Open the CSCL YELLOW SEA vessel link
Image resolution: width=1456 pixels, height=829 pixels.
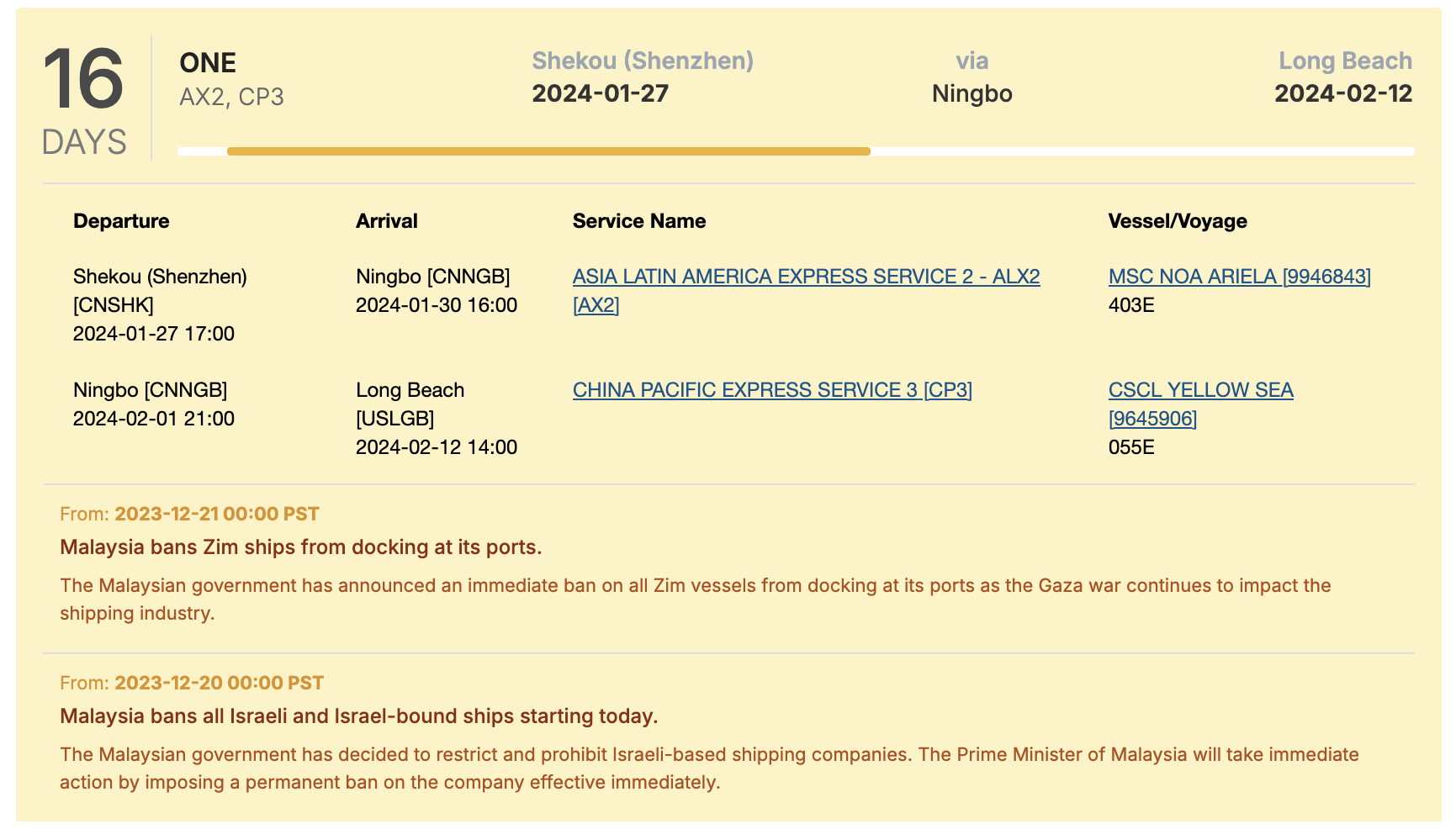(x=1200, y=404)
